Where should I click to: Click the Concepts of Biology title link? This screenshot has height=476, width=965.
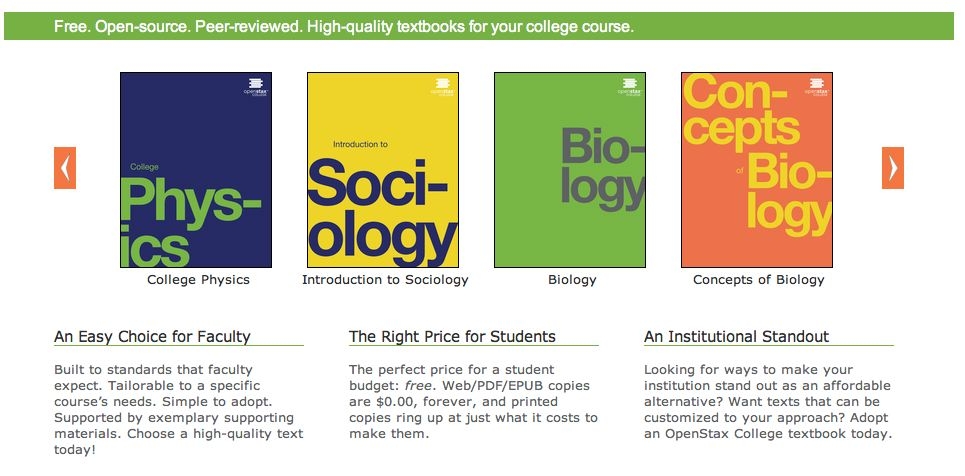coord(758,280)
